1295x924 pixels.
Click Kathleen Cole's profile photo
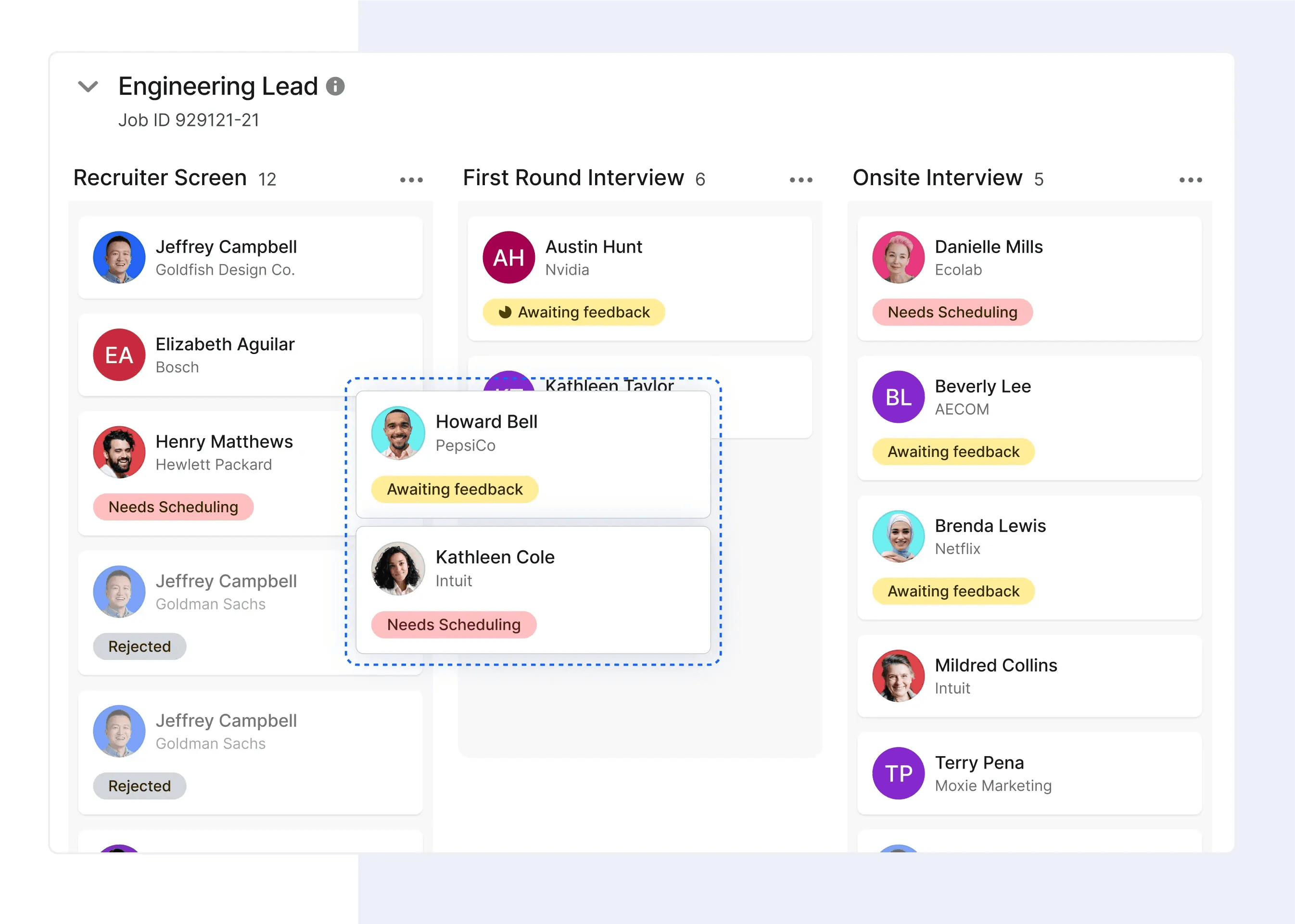(398, 568)
